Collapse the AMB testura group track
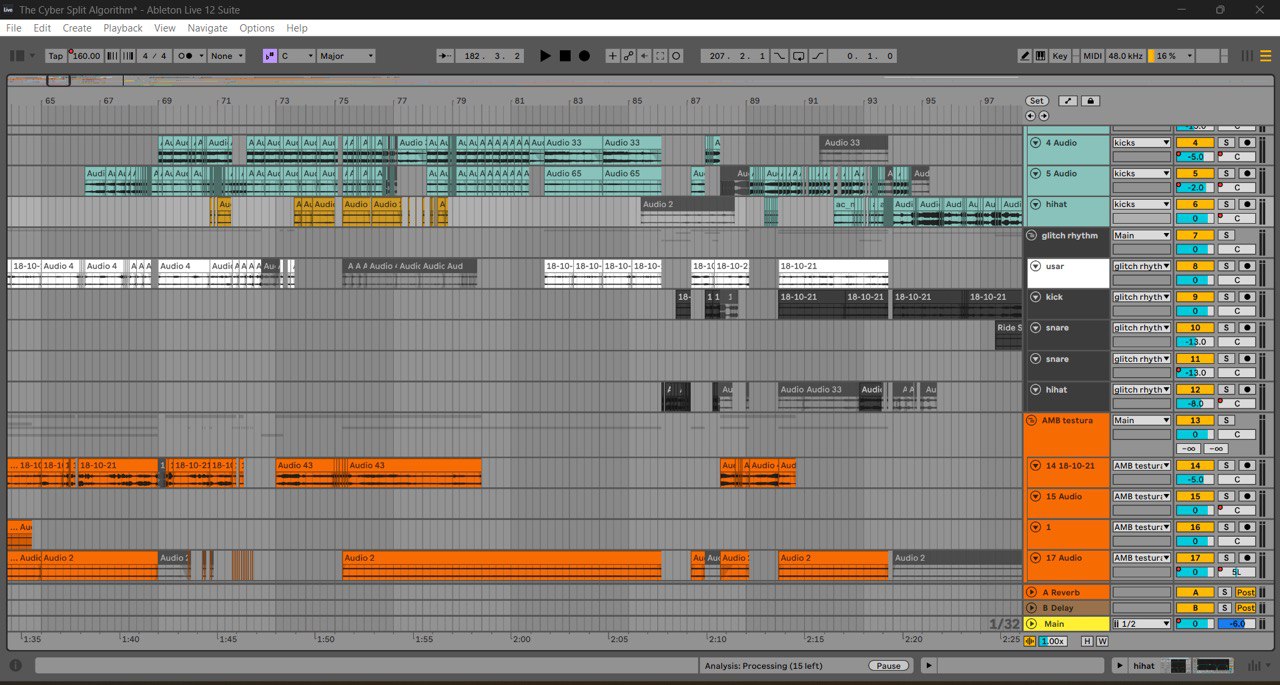The width and height of the screenshot is (1280, 685). pyautogui.click(x=1031, y=421)
